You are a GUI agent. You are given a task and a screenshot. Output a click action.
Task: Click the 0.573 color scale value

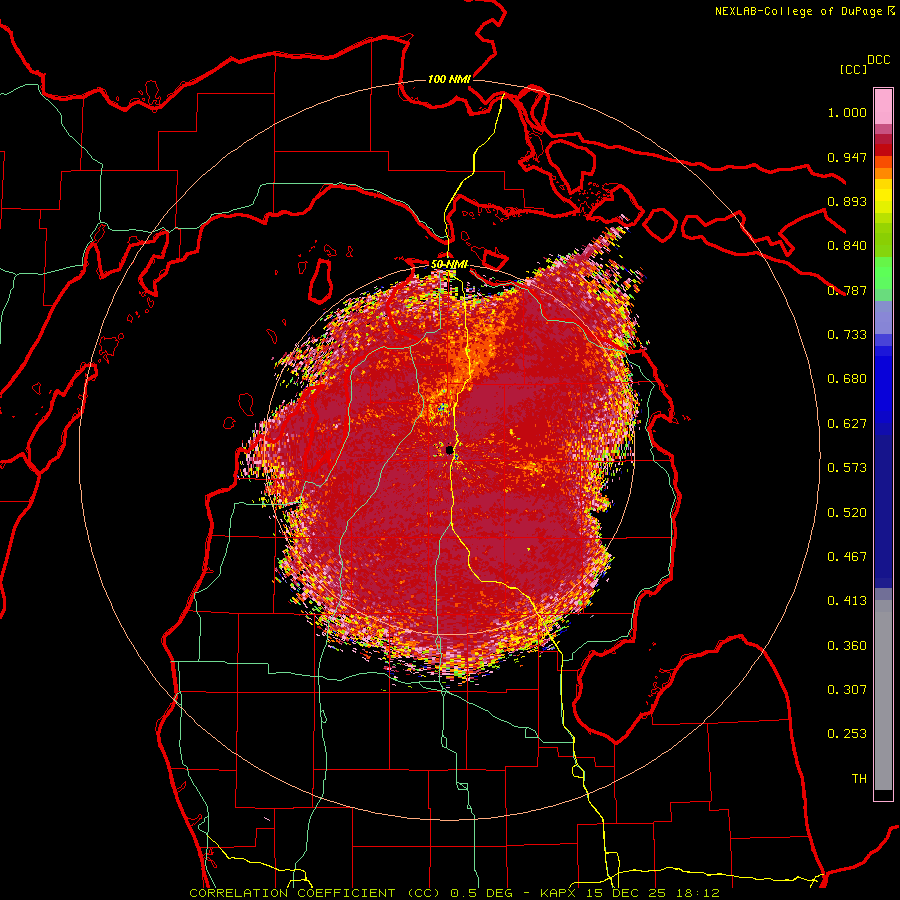[x=847, y=468]
